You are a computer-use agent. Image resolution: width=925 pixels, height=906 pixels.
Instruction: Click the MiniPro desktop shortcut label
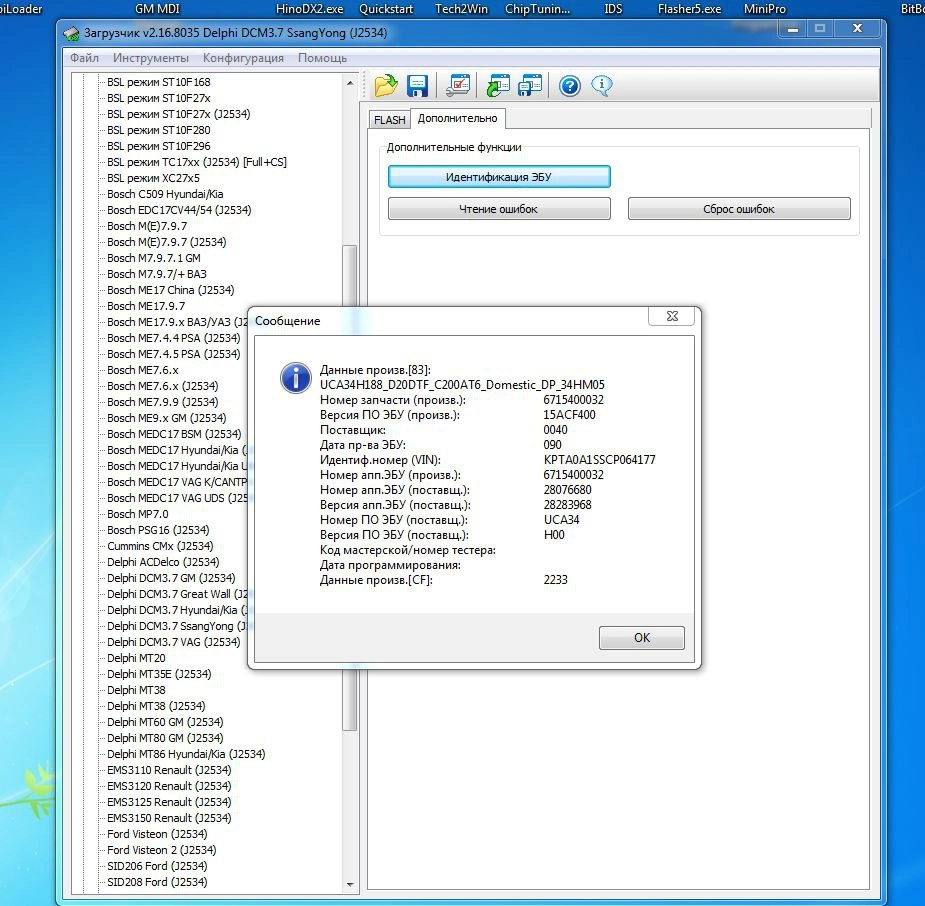[x=765, y=9]
